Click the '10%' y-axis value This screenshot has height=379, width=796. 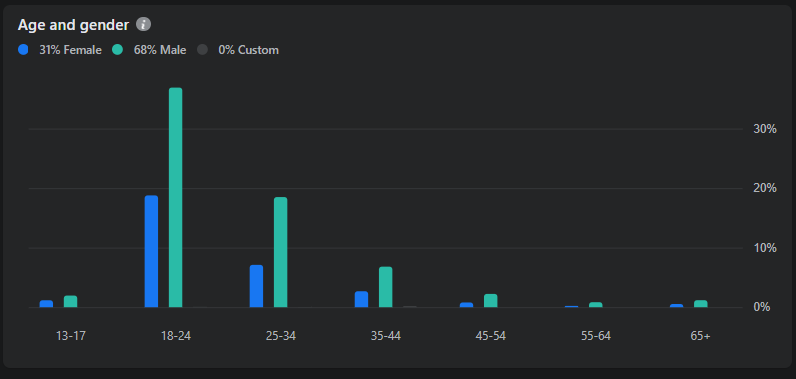(765, 248)
